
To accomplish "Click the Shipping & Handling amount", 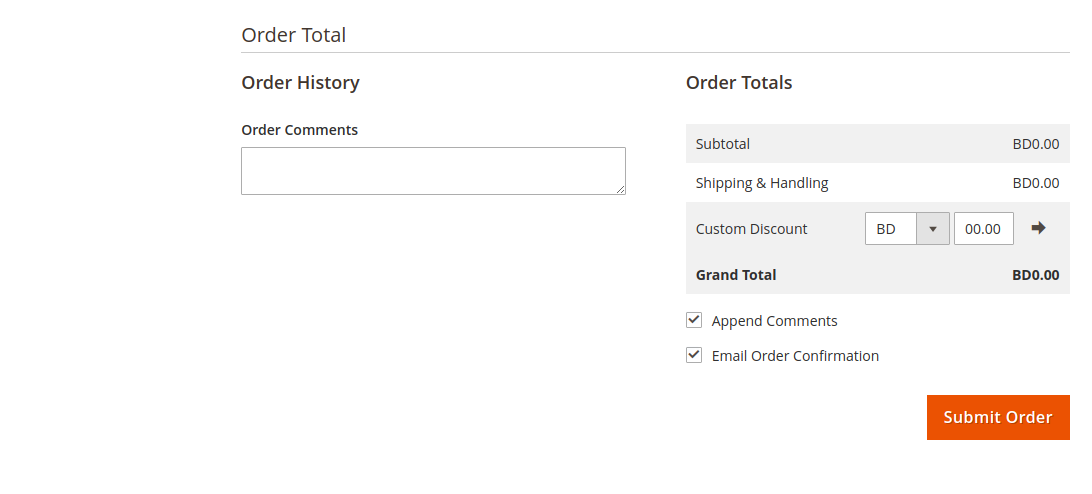I will click(x=1036, y=183).
